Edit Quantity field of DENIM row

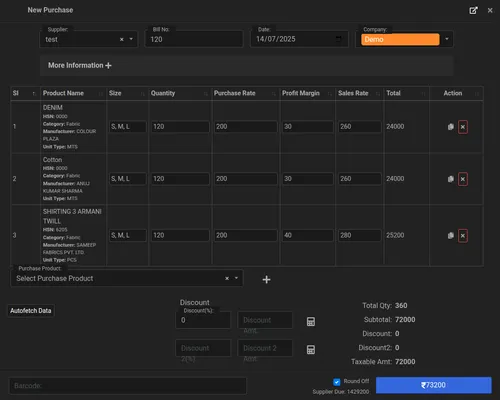pos(180,127)
